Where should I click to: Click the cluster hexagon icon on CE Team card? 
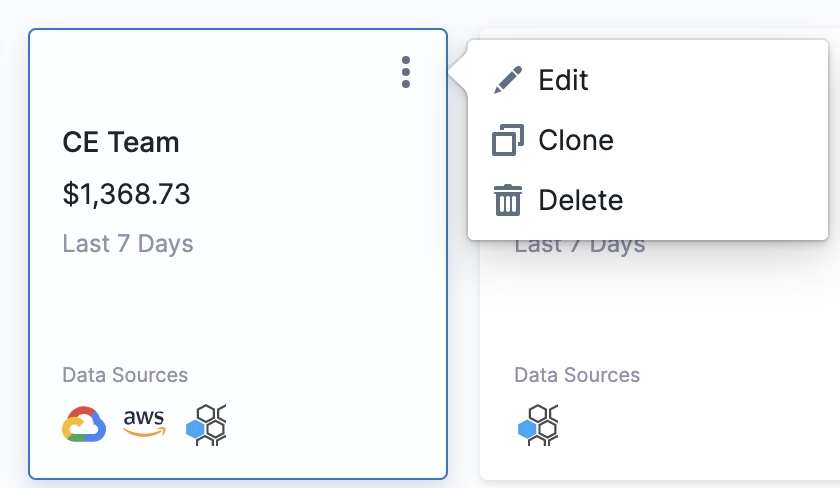tap(206, 425)
